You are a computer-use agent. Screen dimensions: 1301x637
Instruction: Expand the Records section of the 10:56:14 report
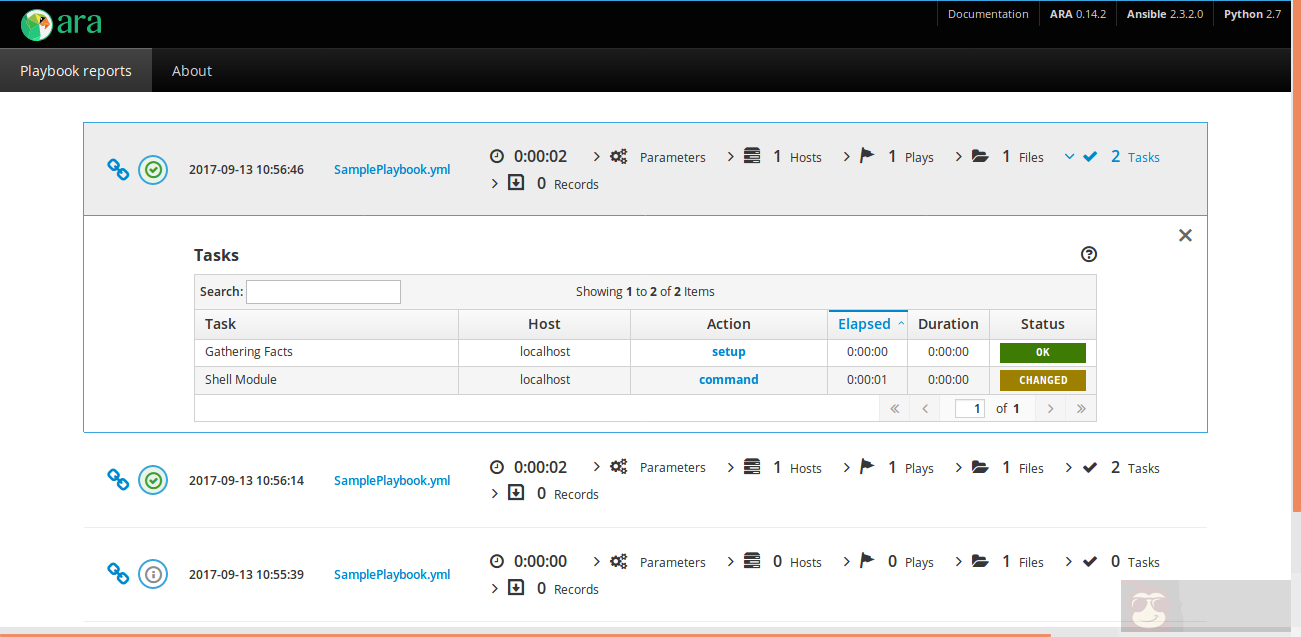494,493
